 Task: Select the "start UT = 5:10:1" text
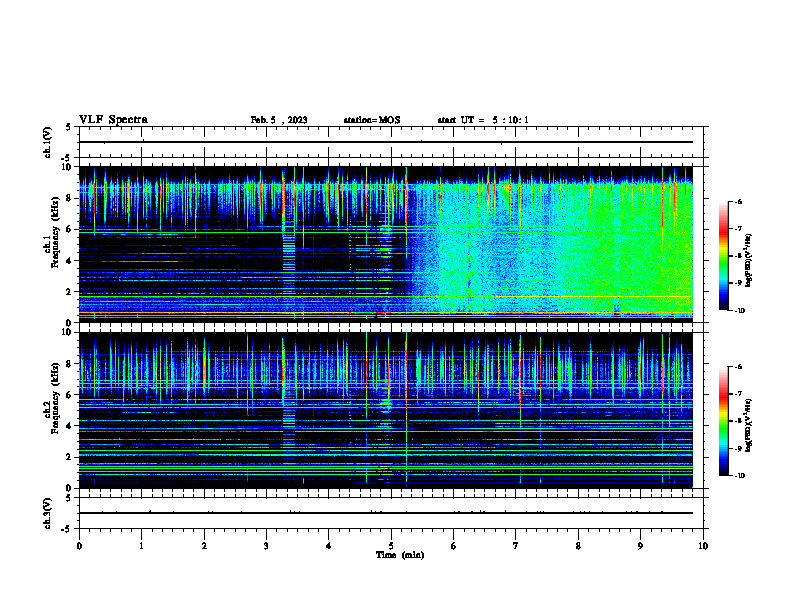click(483, 120)
